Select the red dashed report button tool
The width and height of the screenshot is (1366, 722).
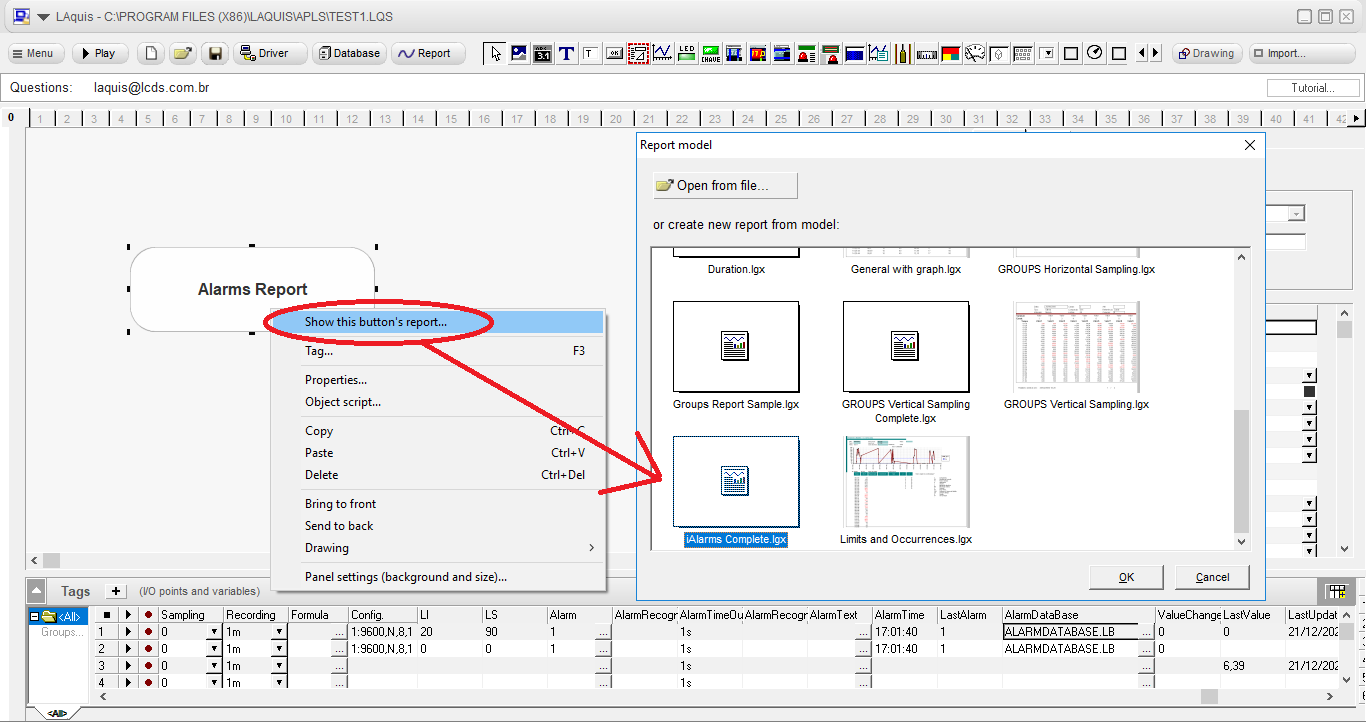[638, 53]
